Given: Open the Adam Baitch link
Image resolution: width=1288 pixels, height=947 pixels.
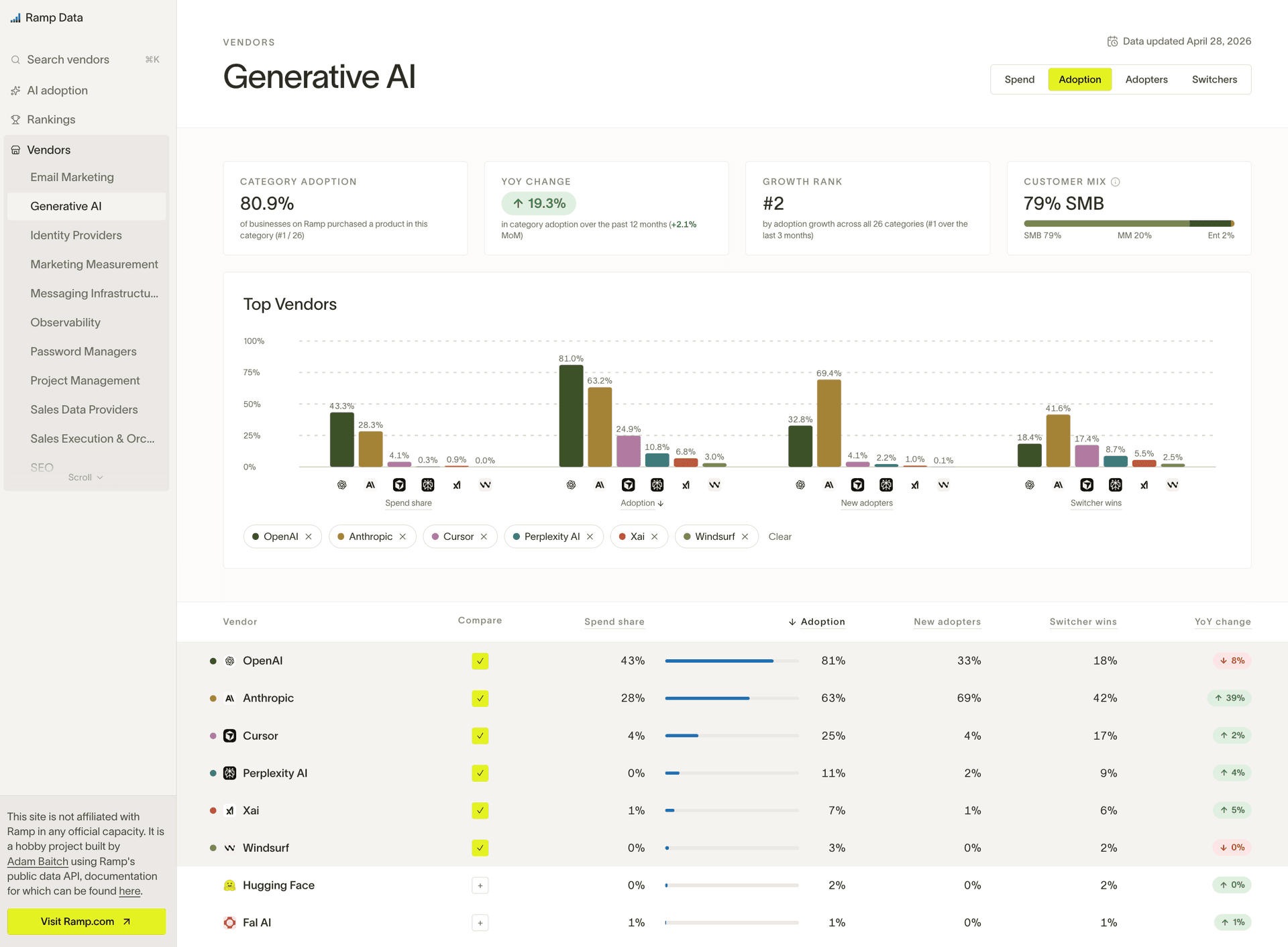Looking at the screenshot, I should [x=38, y=861].
